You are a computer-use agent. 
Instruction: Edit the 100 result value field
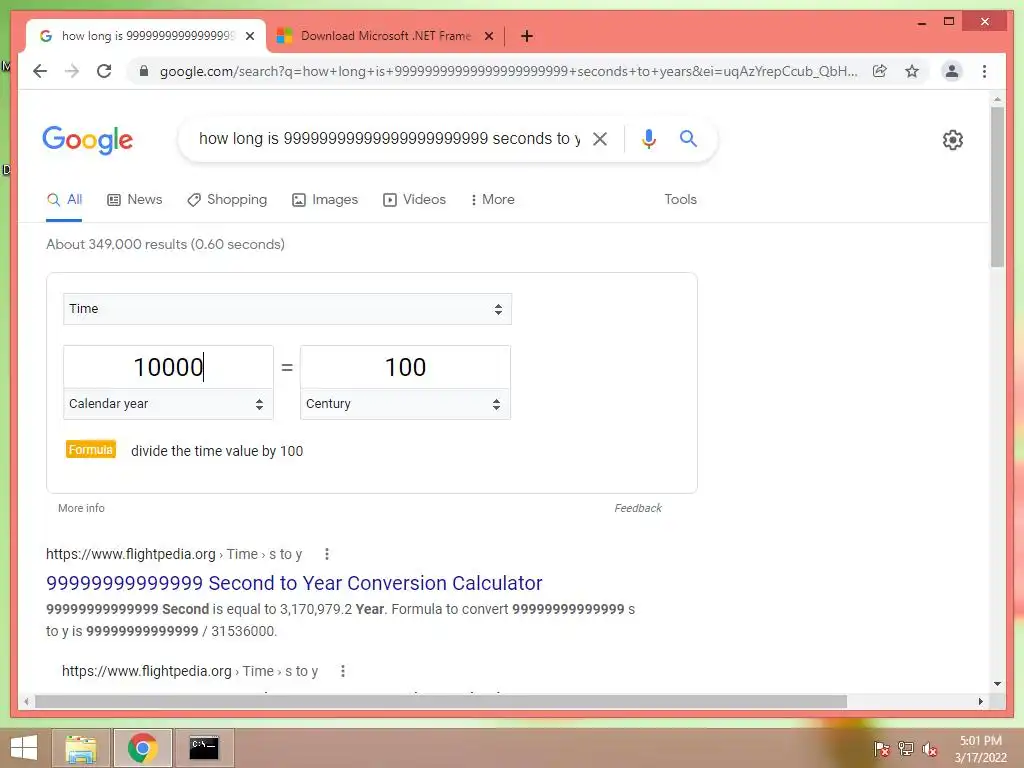[405, 367]
